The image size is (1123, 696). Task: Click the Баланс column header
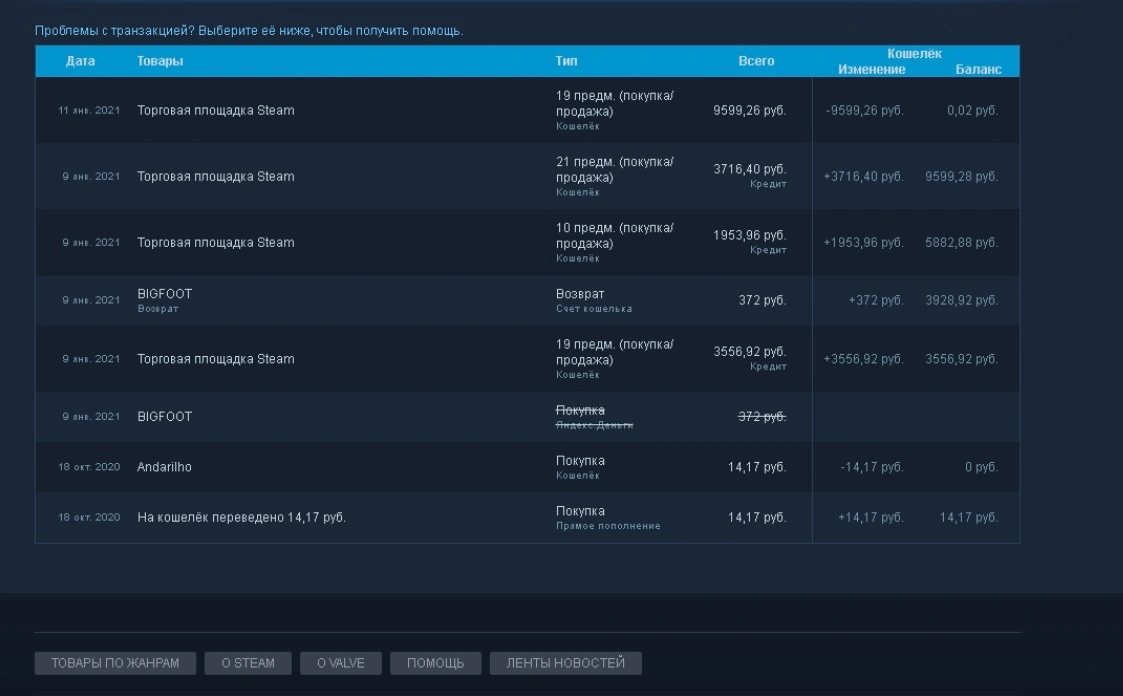978,69
